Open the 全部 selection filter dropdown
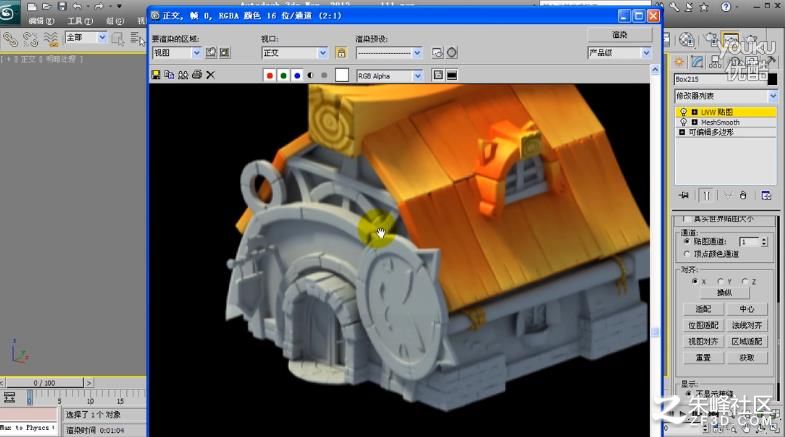 (x=86, y=38)
